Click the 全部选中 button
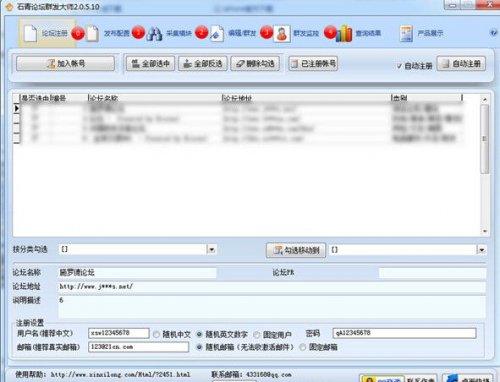The width and height of the screenshot is (500, 382). (x=150, y=63)
